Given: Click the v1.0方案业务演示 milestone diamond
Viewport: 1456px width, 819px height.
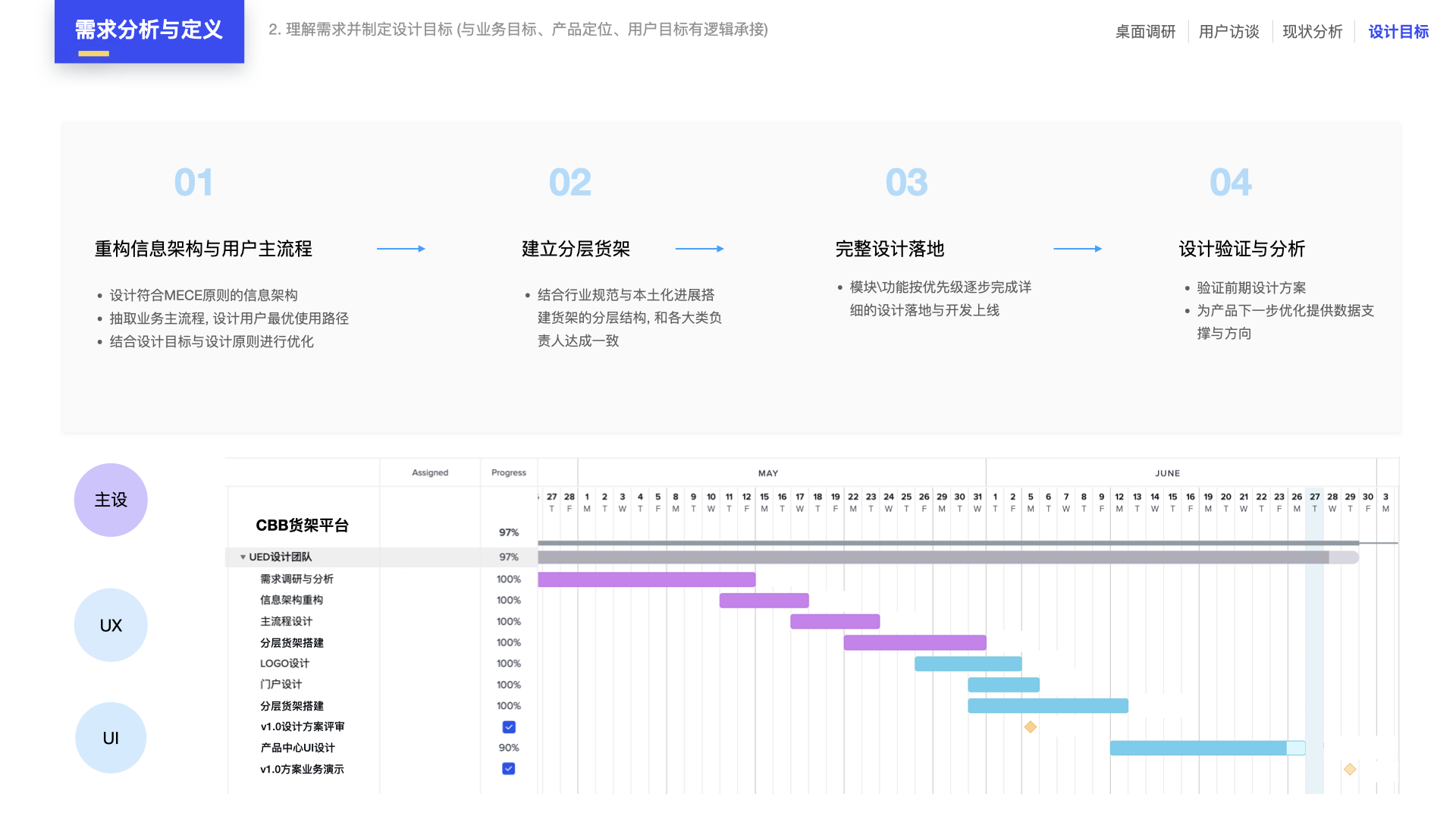Looking at the screenshot, I should coord(1350,769).
